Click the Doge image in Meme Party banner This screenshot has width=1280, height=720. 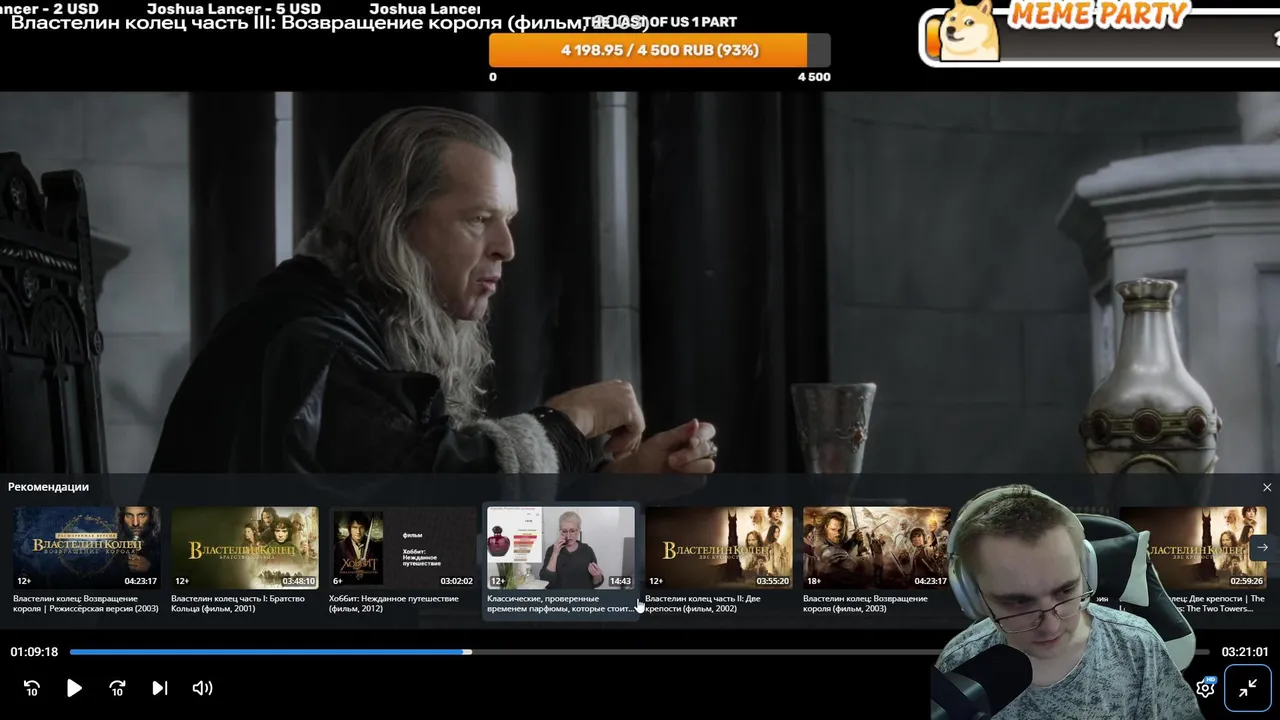968,30
